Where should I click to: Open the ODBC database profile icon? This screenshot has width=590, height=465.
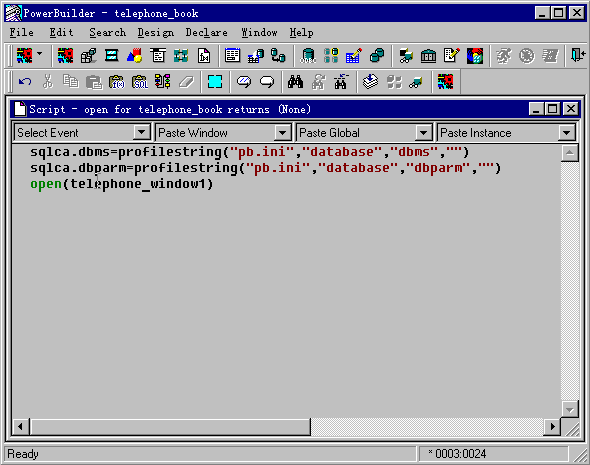click(308, 56)
